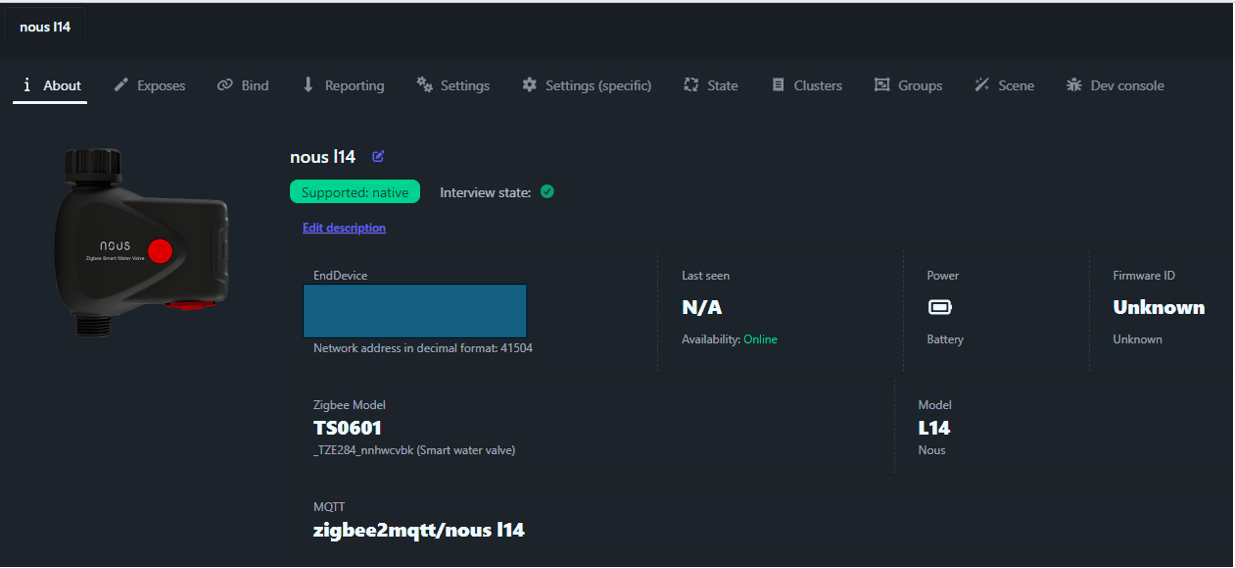This screenshot has width=1235, height=568.
Task: Click the link icon for Bind
Action: pos(225,85)
